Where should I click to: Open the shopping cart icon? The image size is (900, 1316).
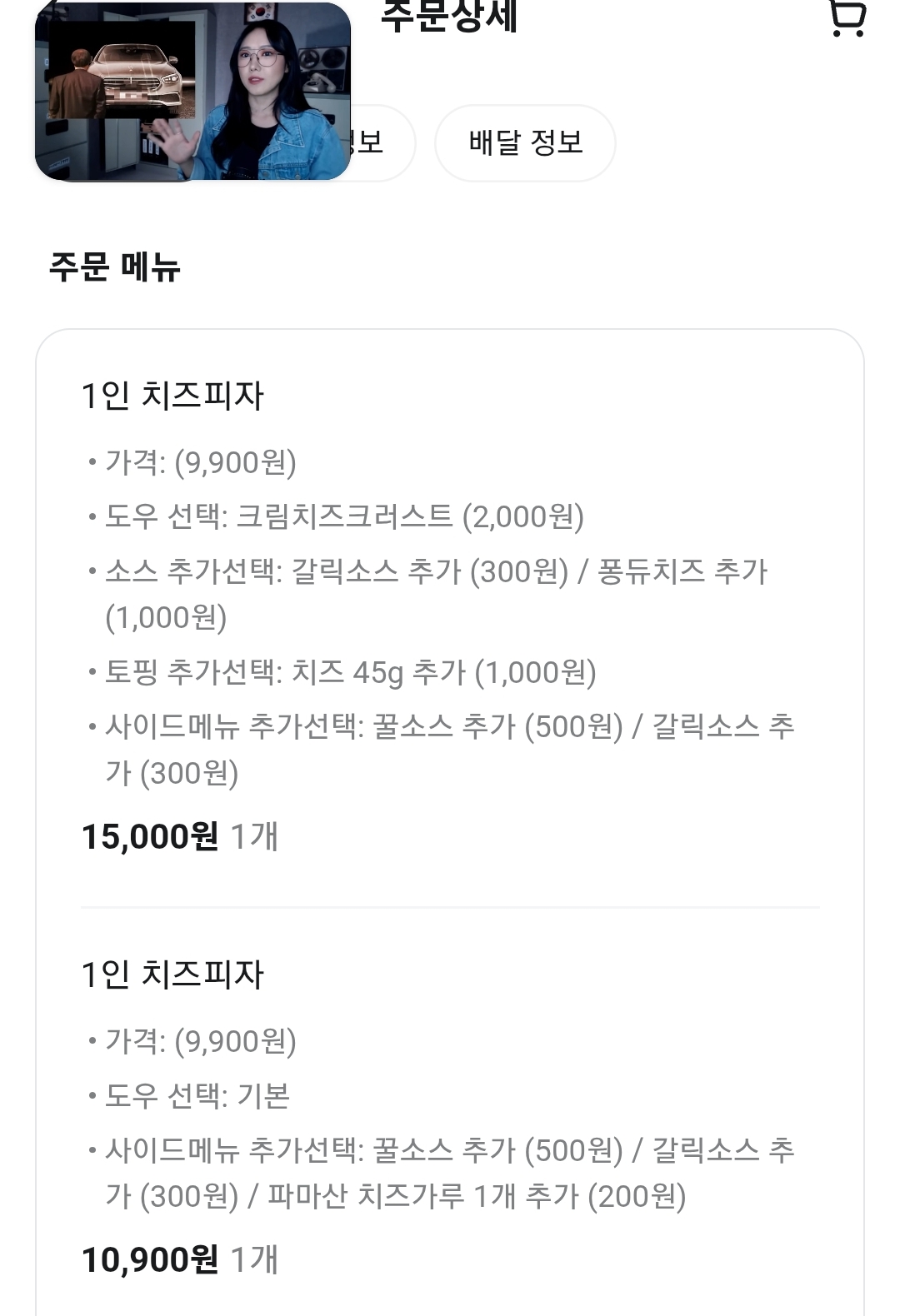847,17
